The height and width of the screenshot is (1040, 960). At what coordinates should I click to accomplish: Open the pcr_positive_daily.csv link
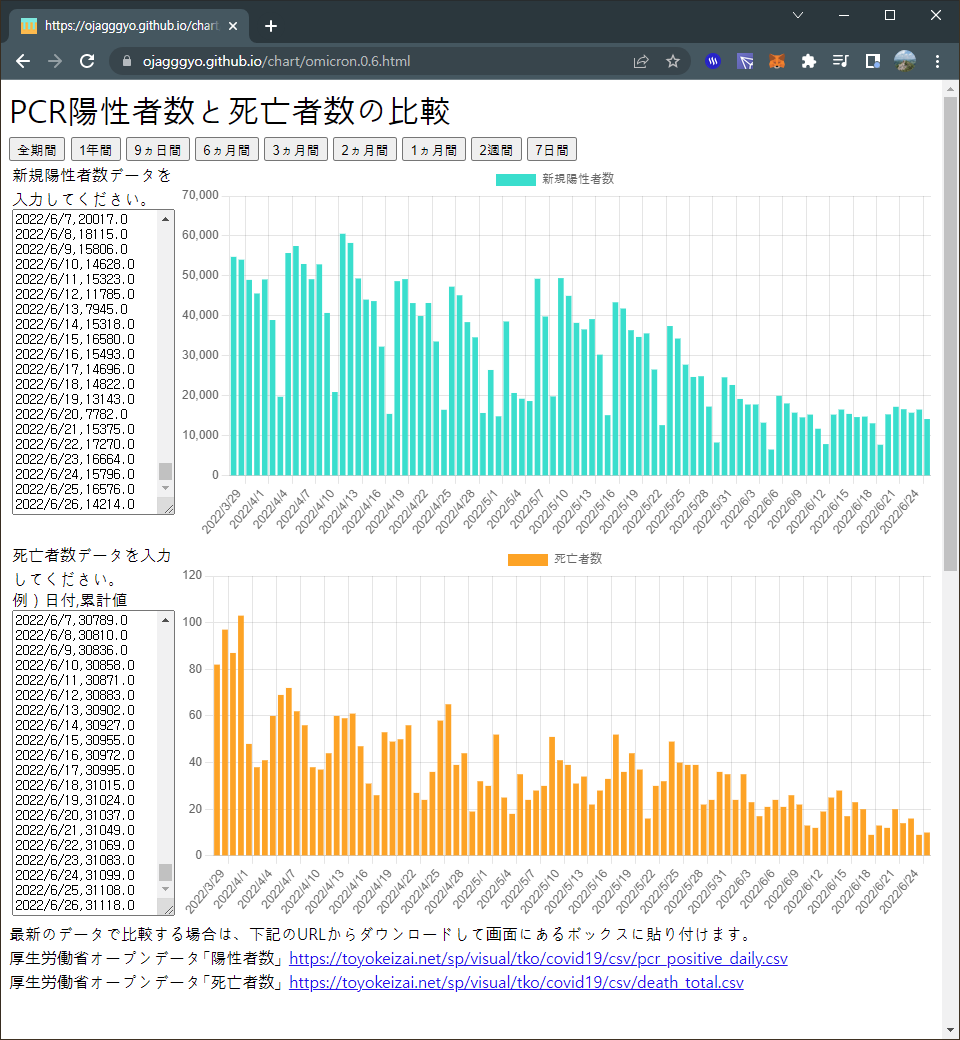pos(538,958)
